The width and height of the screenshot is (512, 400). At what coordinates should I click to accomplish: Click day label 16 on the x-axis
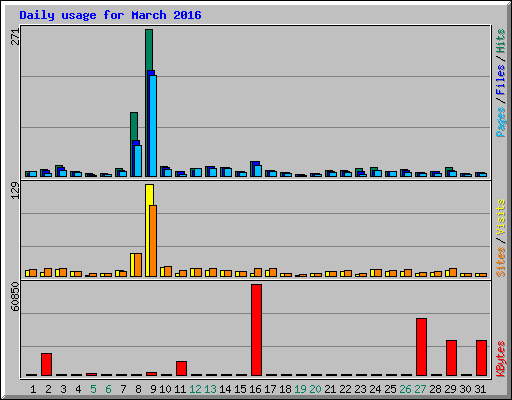(255, 389)
